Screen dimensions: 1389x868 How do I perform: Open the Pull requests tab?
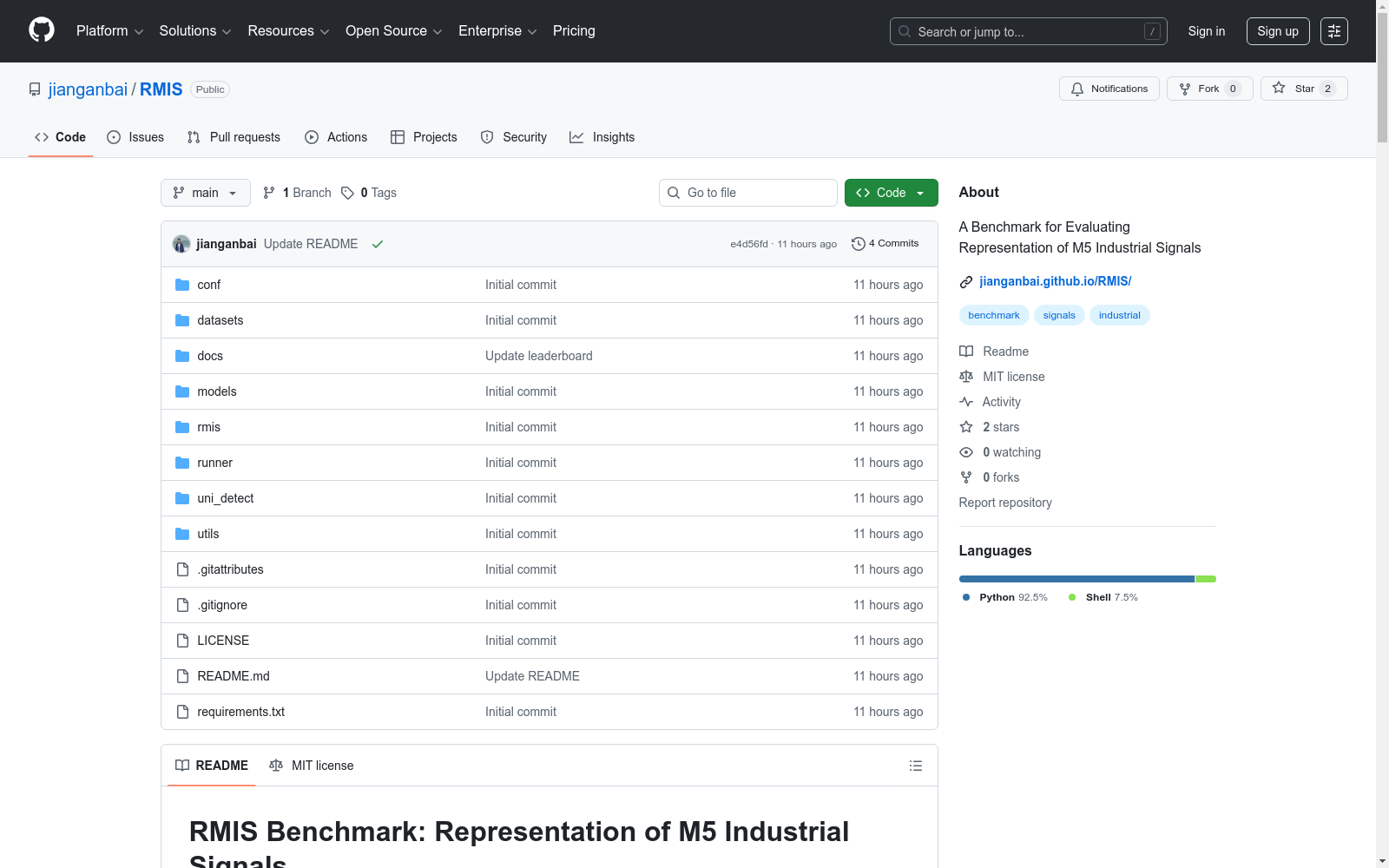pos(234,137)
